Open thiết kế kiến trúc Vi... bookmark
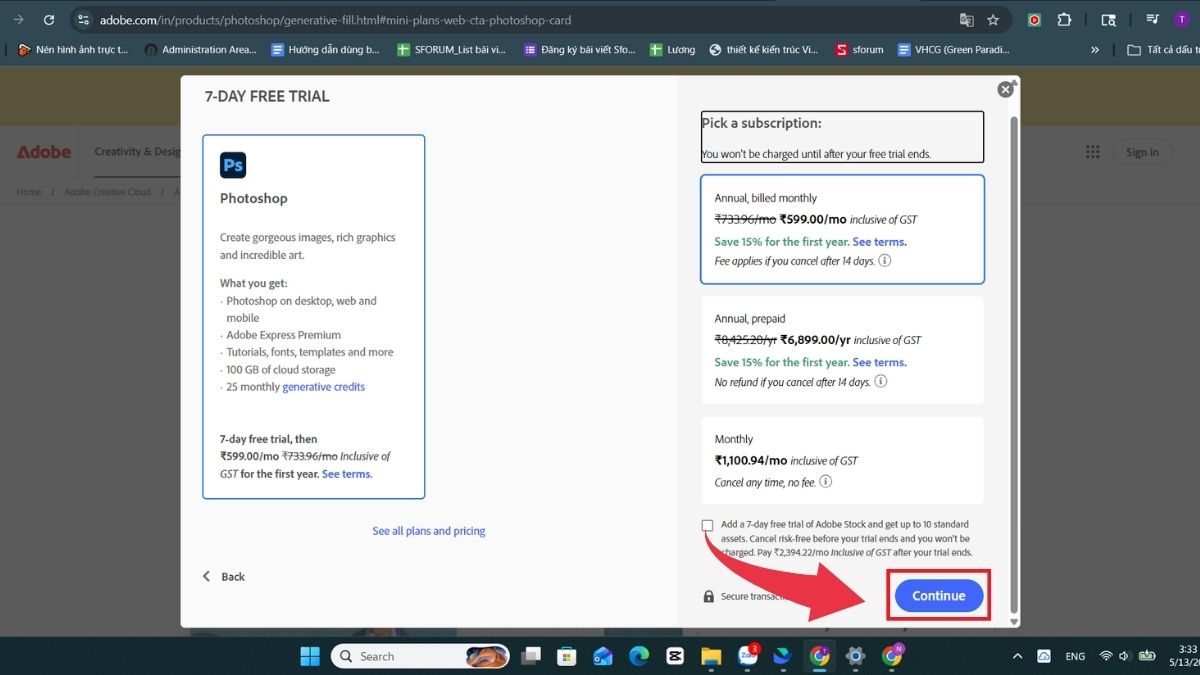Image resolution: width=1200 pixels, height=675 pixels. coord(764,49)
